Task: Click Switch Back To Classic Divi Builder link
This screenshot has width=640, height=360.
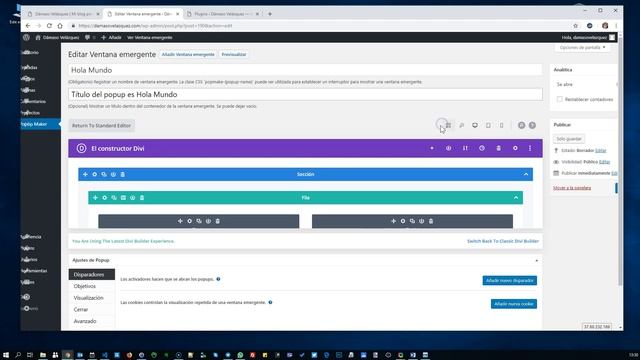Action: pos(503,241)
